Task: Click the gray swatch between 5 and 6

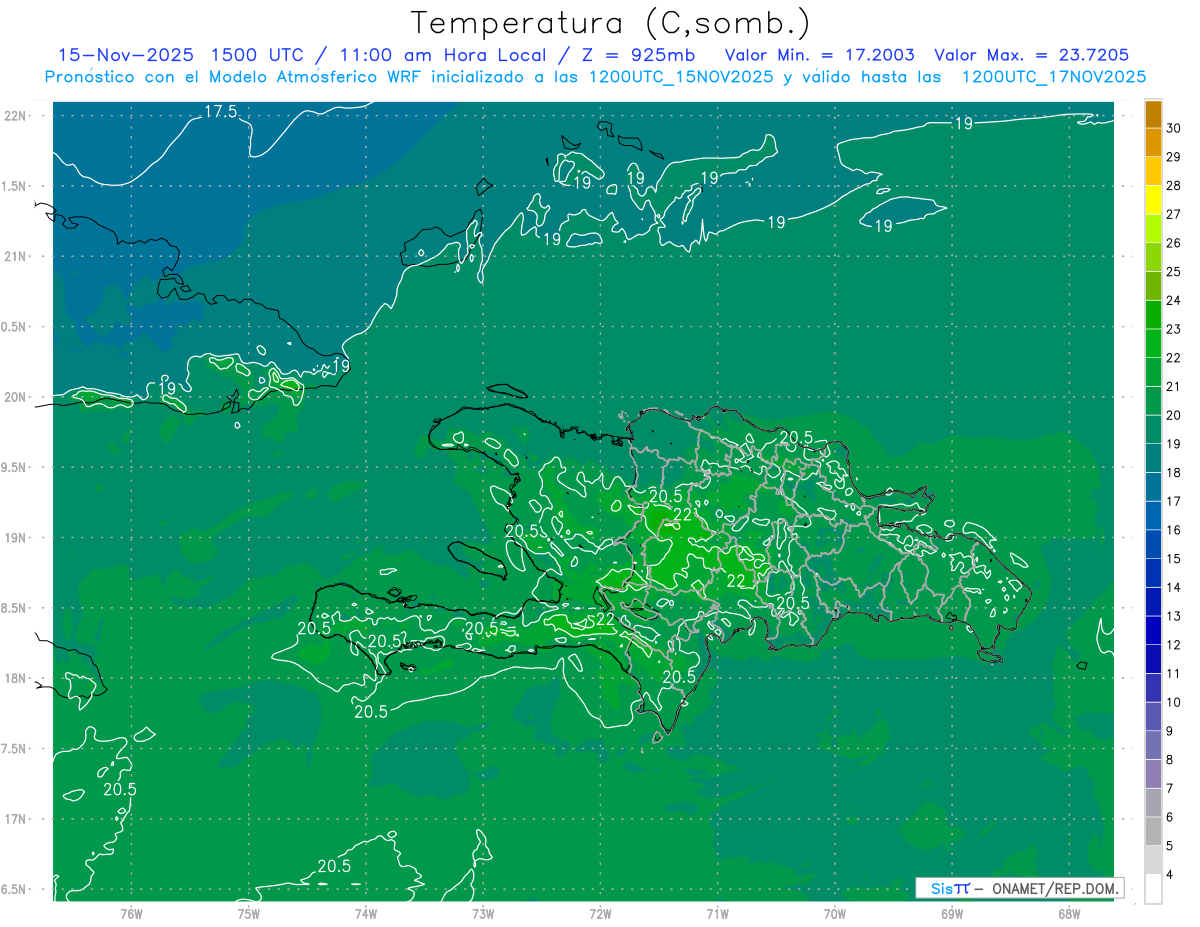Action: point(1153,831)
